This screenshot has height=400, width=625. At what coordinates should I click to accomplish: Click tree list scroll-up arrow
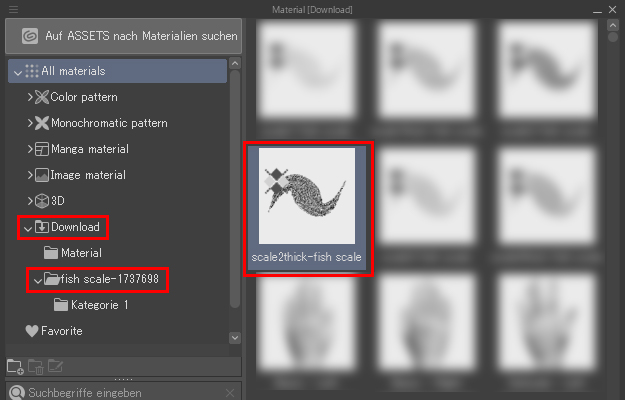(x=235, y=64)
